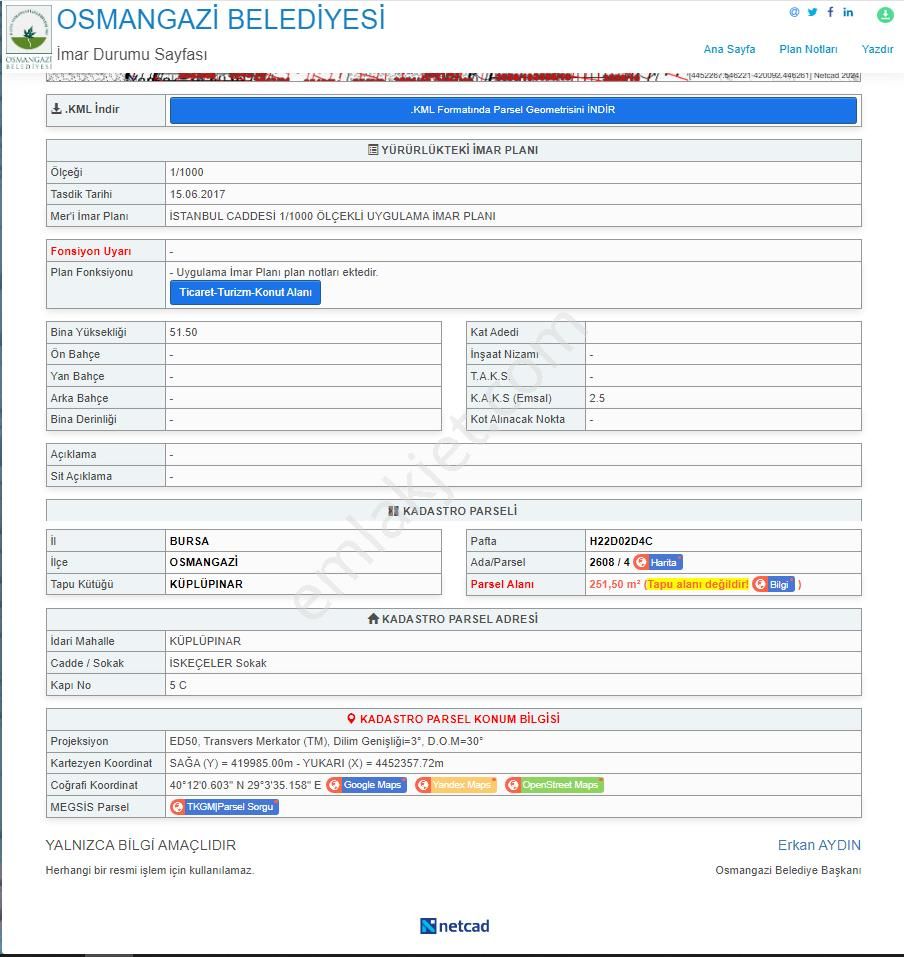
Task: Click the 'Kat Adedi' row label
Action: 494,333
